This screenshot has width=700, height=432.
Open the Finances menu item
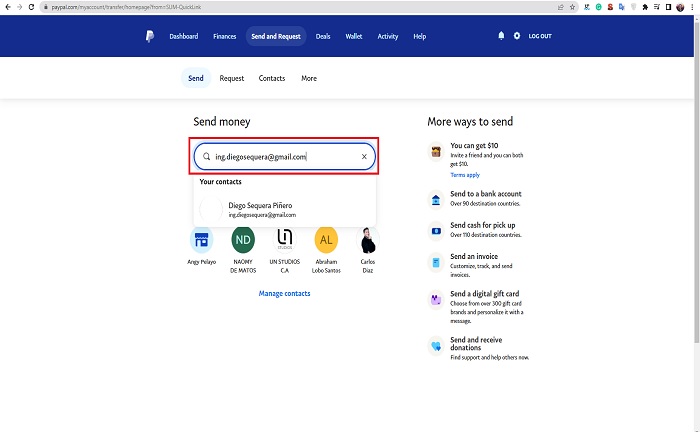coord(225,36)
